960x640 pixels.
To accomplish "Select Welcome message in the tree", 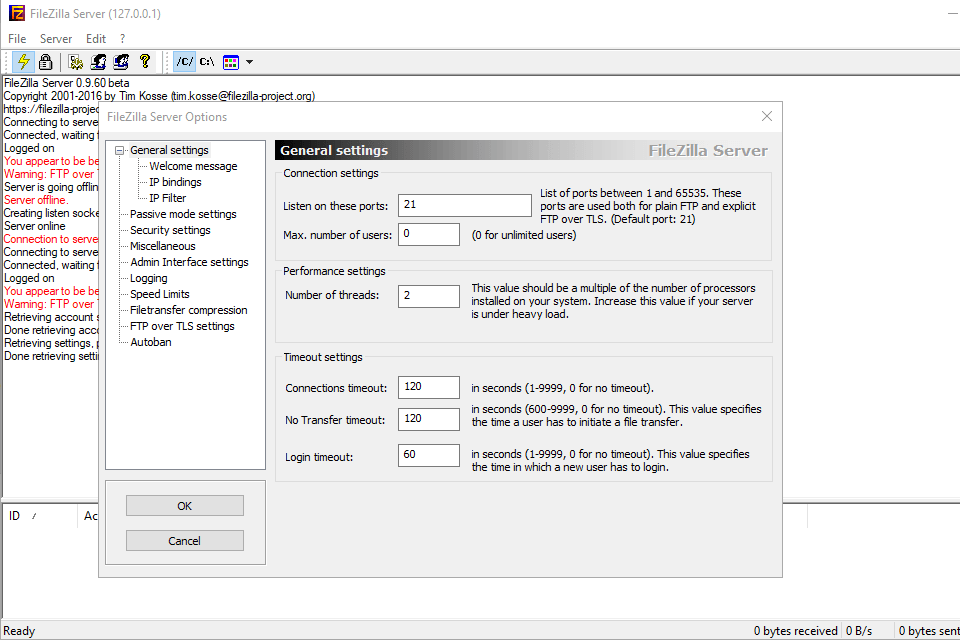I will pos(193,166).
